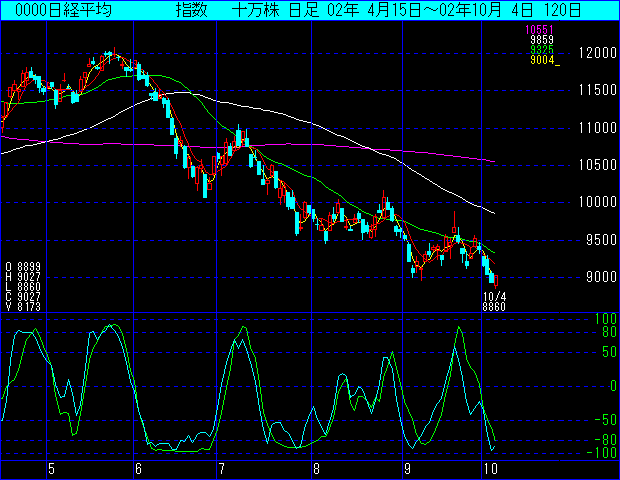Click the 12000 price axis label
620x480 pixels.
597,53
